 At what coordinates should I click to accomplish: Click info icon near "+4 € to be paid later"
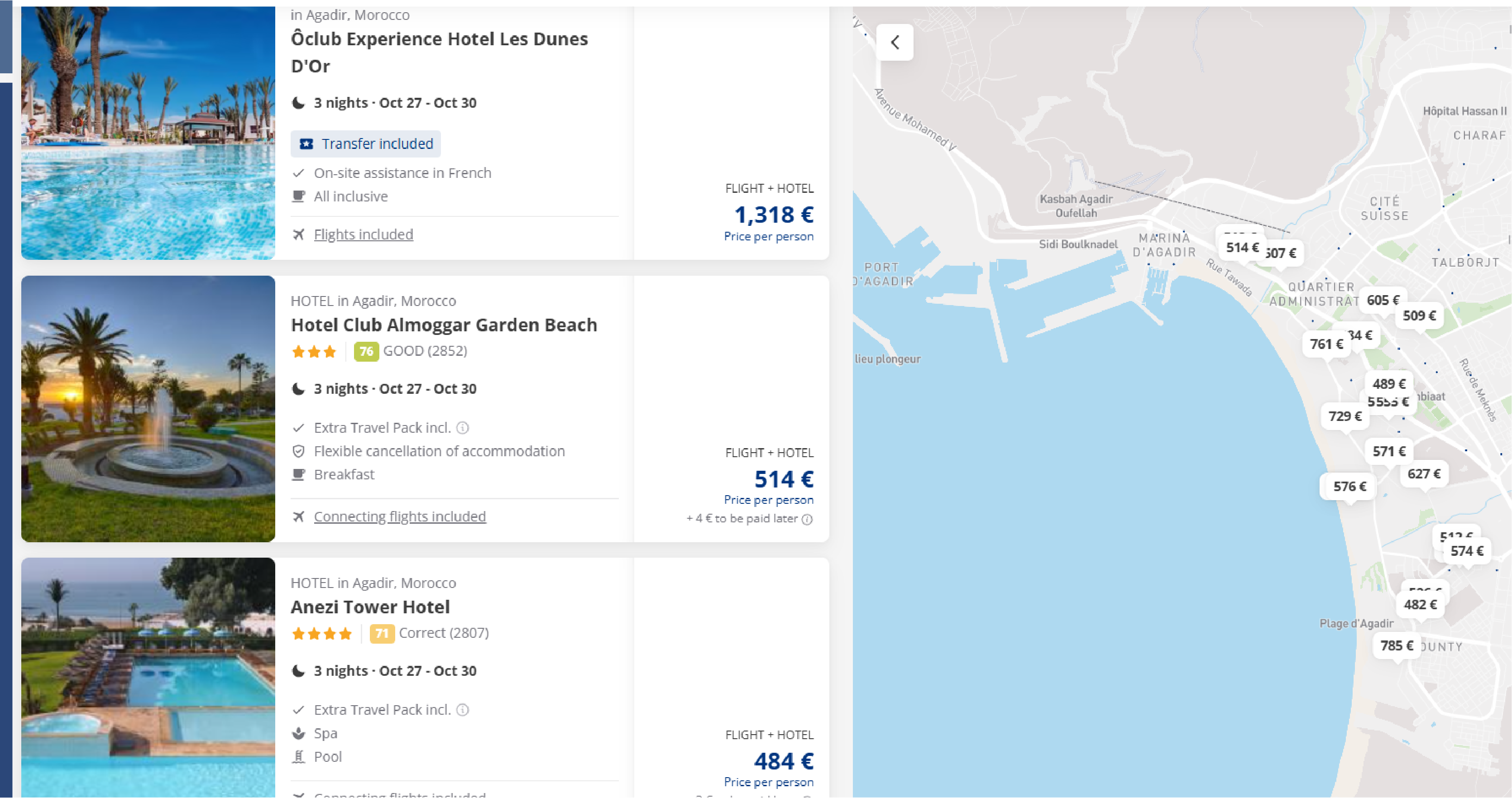pyautogui.click(x=809, y=519)
